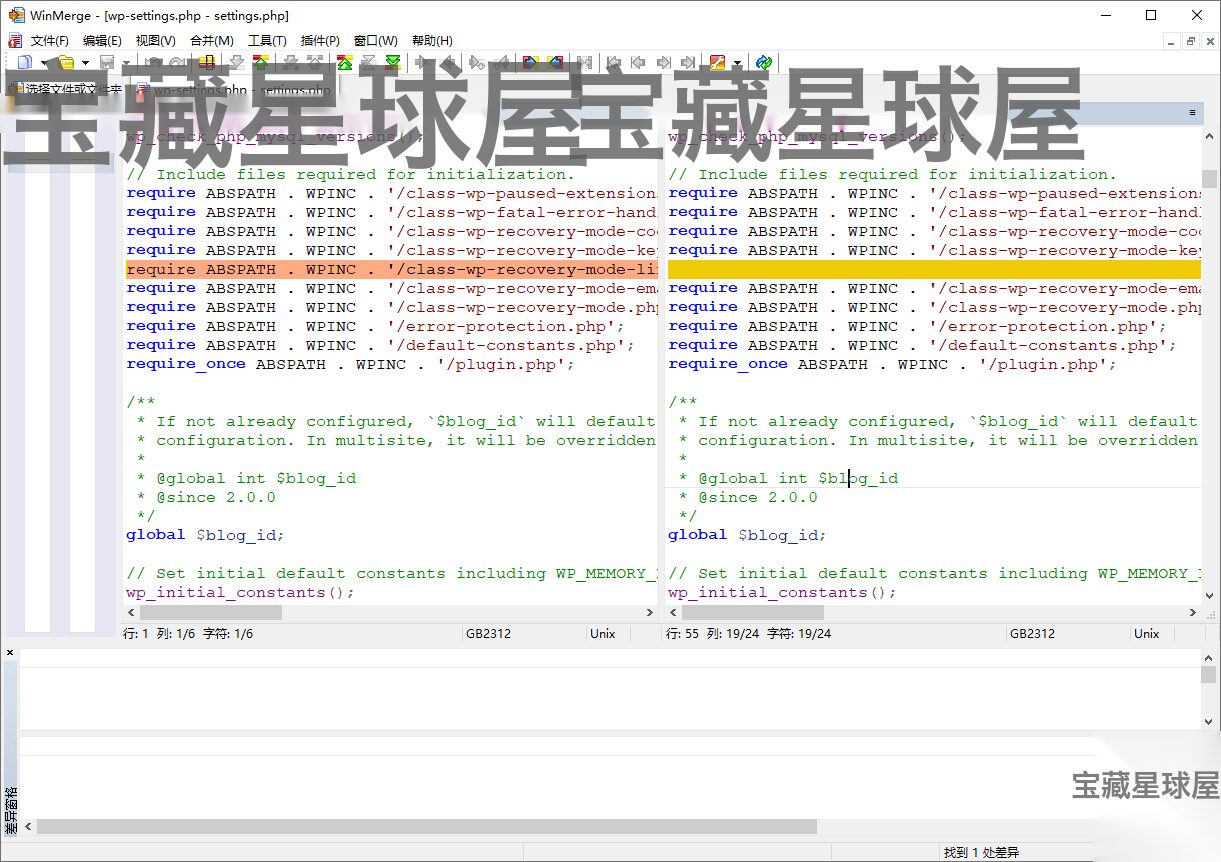Open the 文件(F) menu
The image size is (1221, 862).
(50, 41)
